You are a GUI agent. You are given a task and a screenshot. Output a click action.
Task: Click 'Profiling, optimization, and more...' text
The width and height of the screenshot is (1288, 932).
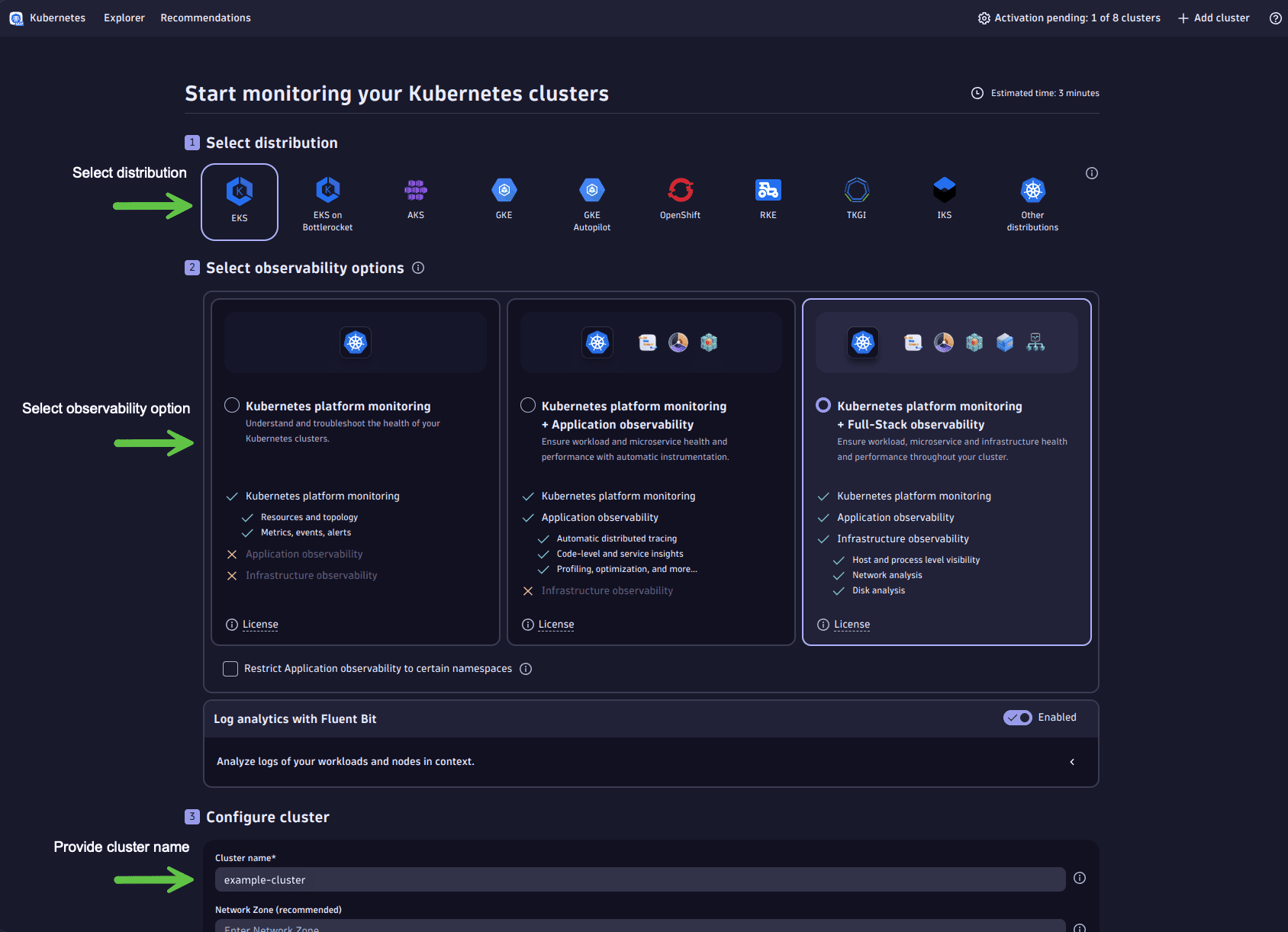click(x=626, y=569)
